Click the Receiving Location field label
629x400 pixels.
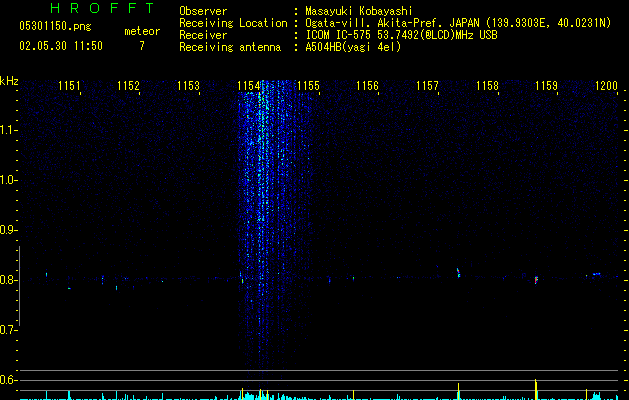[233, 23]
